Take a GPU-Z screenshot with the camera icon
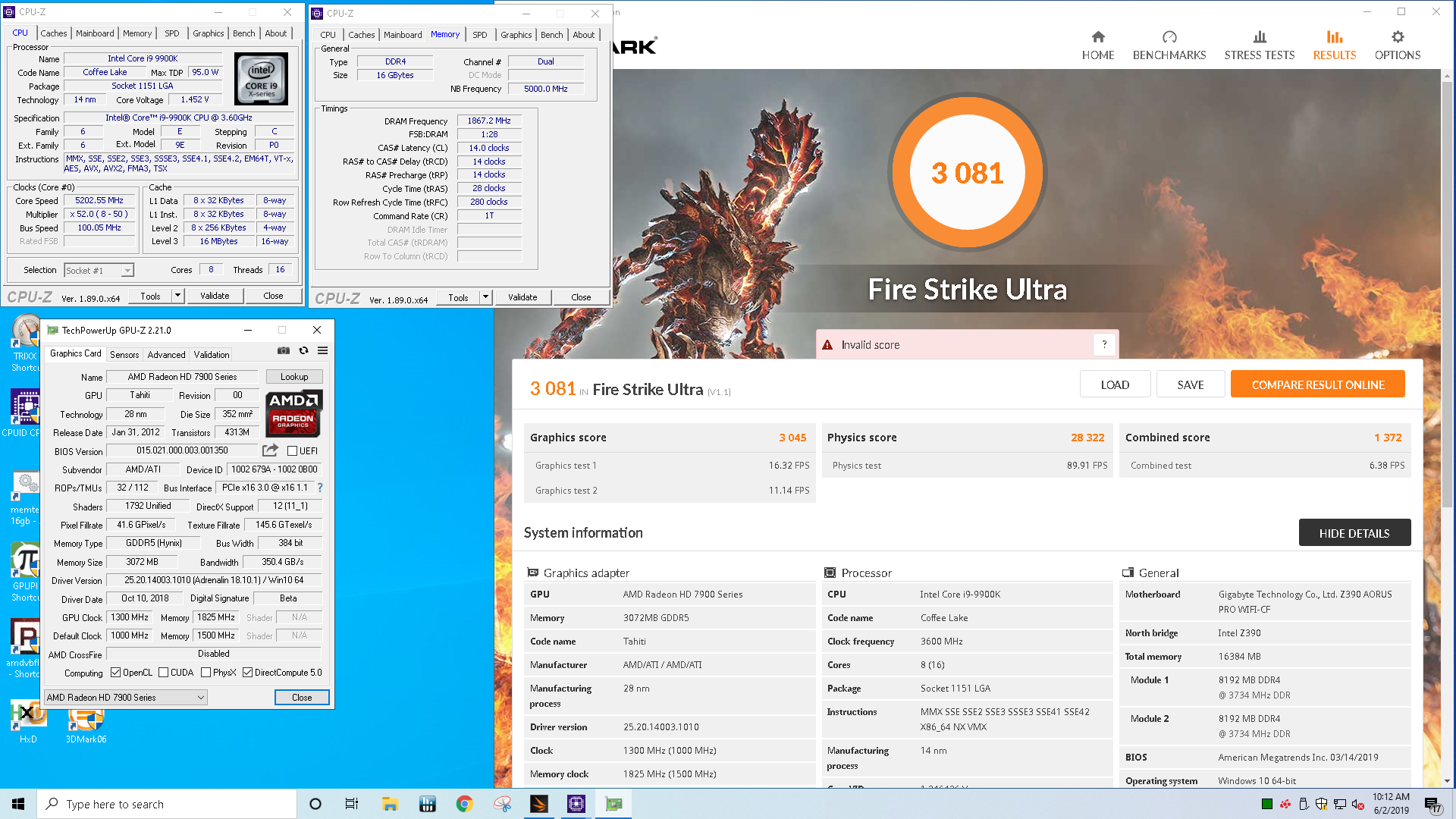Viewport: 1456px width, 819px height. (283, 350)
